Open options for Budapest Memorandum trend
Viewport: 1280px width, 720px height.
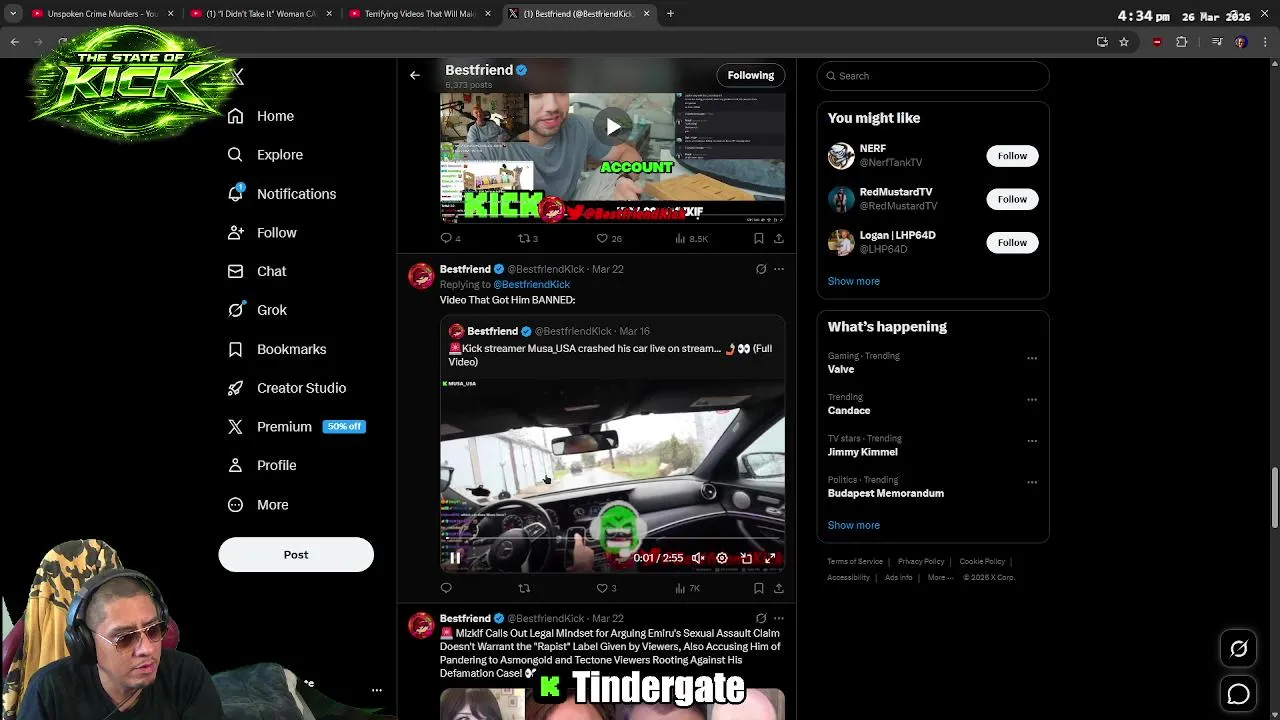(x=1032, y=482)
